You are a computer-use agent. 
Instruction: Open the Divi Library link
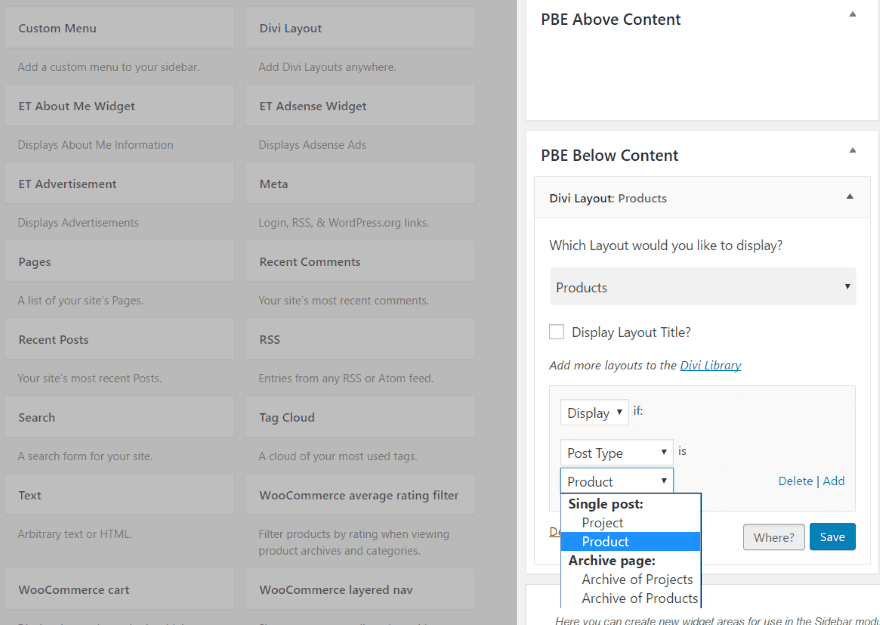point(710,365)
